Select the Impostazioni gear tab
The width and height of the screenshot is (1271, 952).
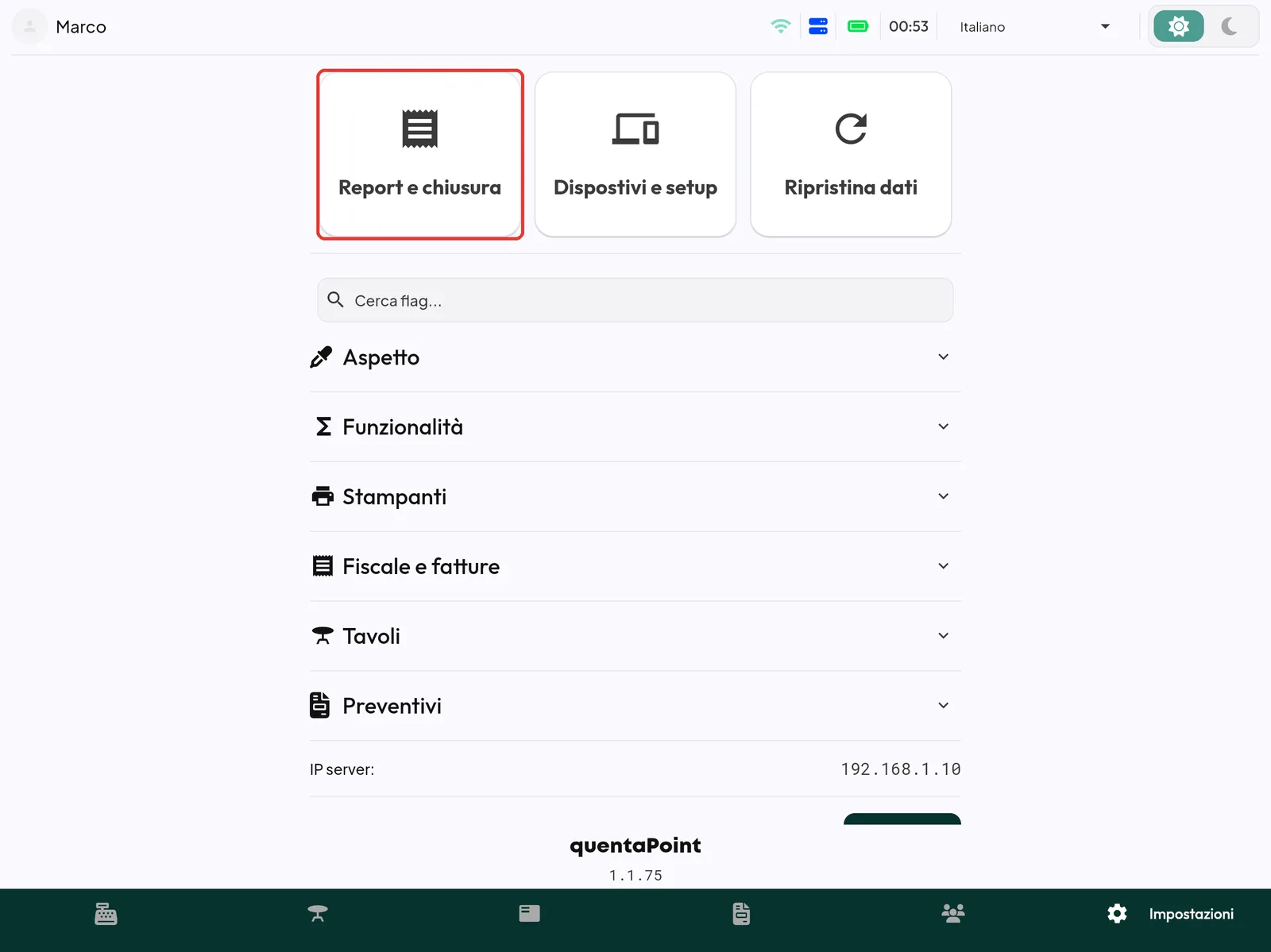click(x=1170, y=914)
